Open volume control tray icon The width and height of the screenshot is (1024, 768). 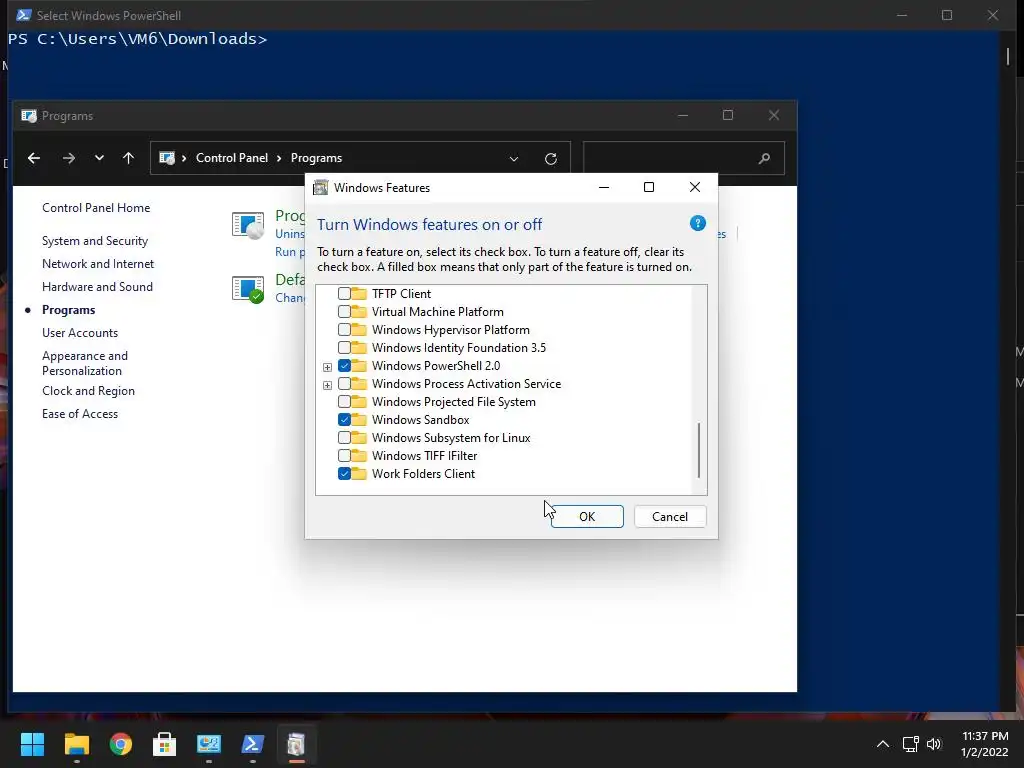[934, 744]
